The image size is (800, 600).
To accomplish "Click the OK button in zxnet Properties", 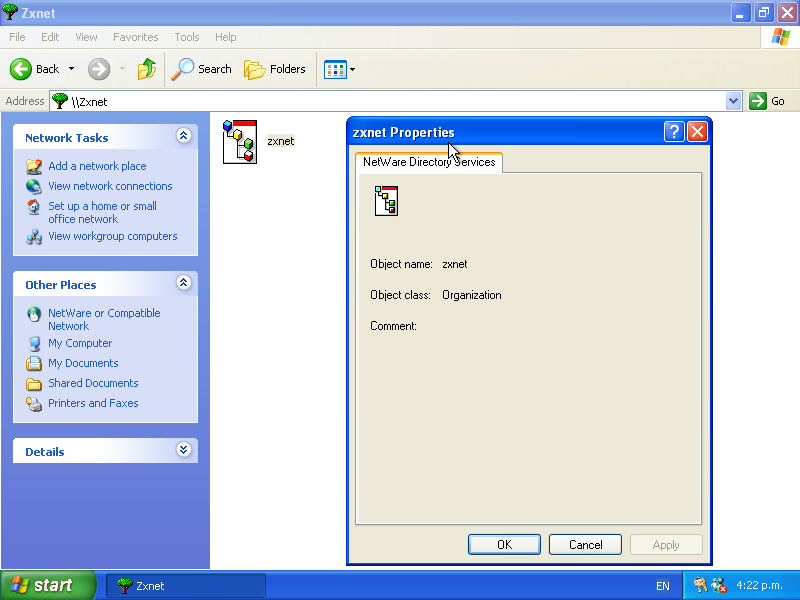I will click(504, 545).
